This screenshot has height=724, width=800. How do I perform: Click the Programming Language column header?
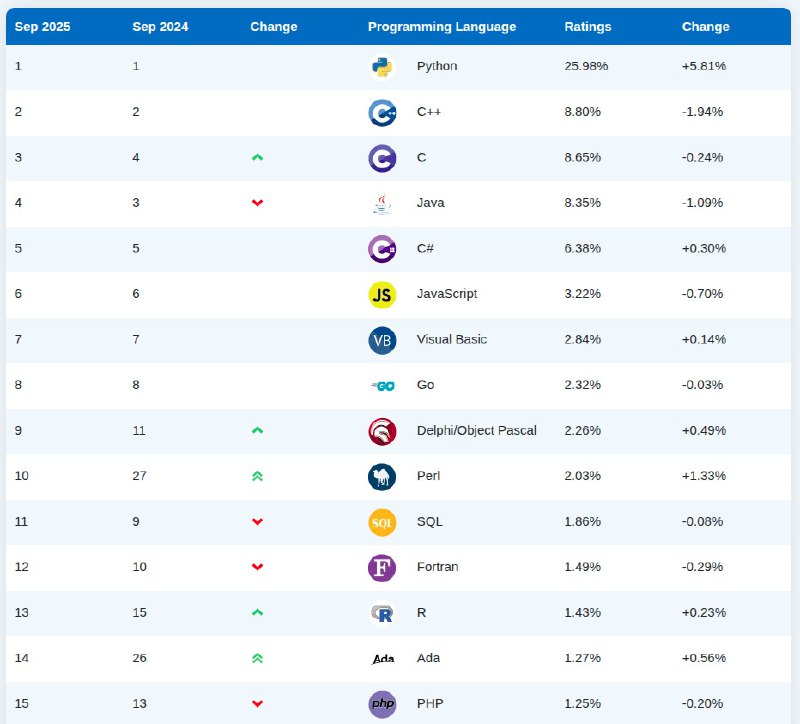[442, 27]
